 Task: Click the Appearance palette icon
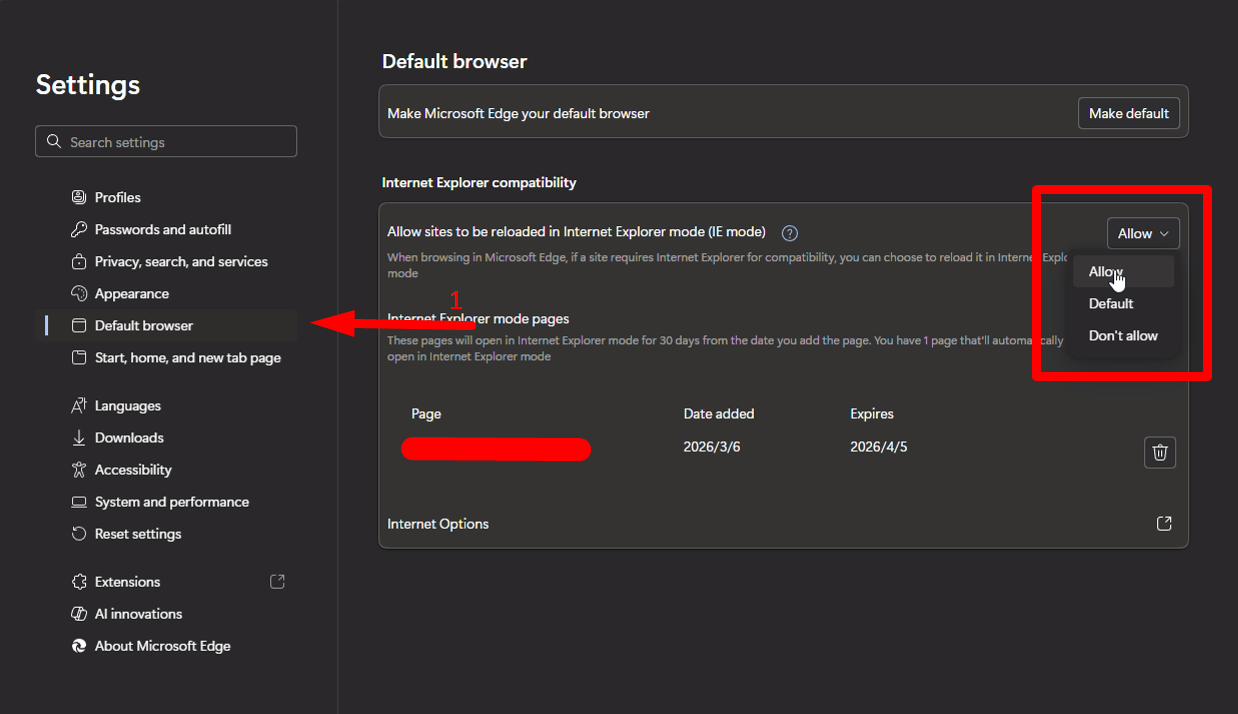pyautogui.click(x=79, y=293)
